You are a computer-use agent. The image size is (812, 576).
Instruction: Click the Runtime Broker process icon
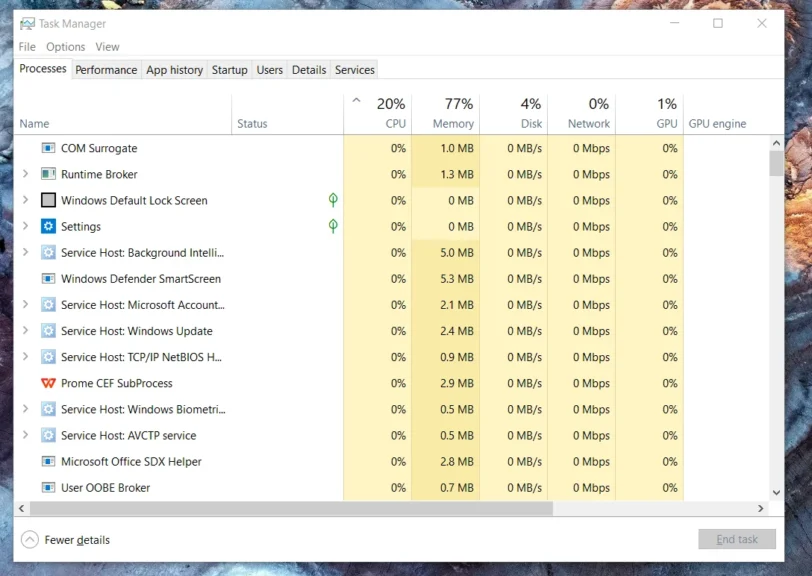(x=48, y=174)
